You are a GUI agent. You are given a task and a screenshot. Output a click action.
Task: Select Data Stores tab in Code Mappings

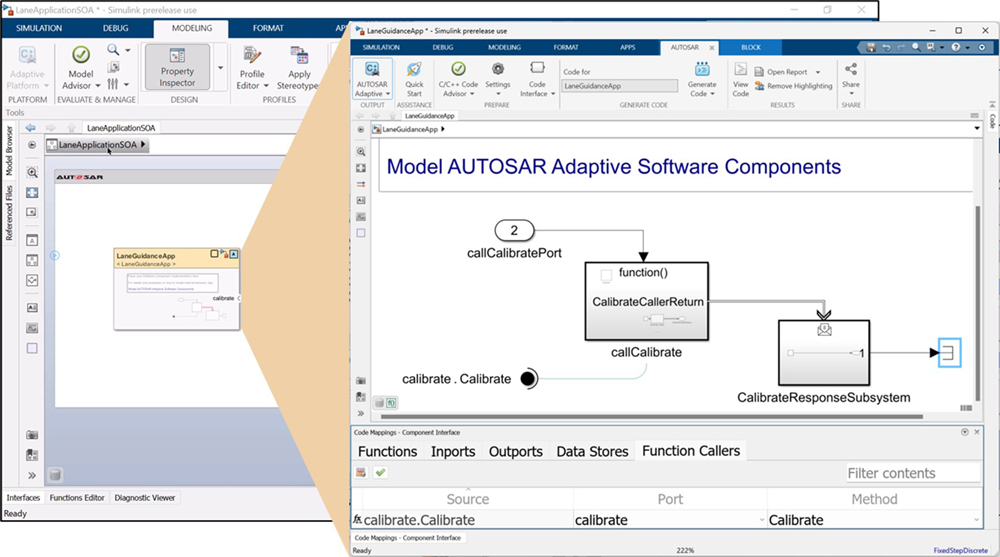(592, 452)
